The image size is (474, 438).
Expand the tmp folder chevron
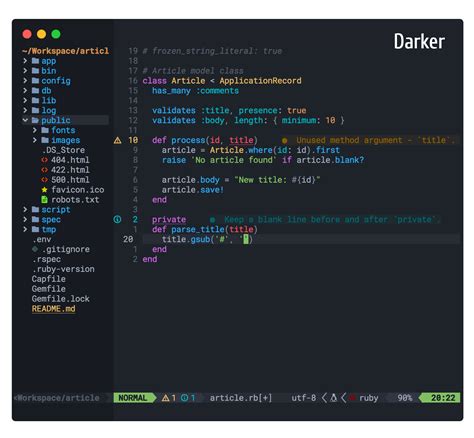coord(25,229)
